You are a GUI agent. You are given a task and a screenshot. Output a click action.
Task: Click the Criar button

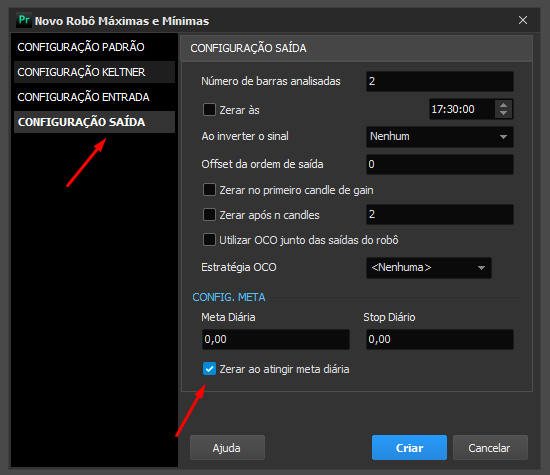(409, 448)
